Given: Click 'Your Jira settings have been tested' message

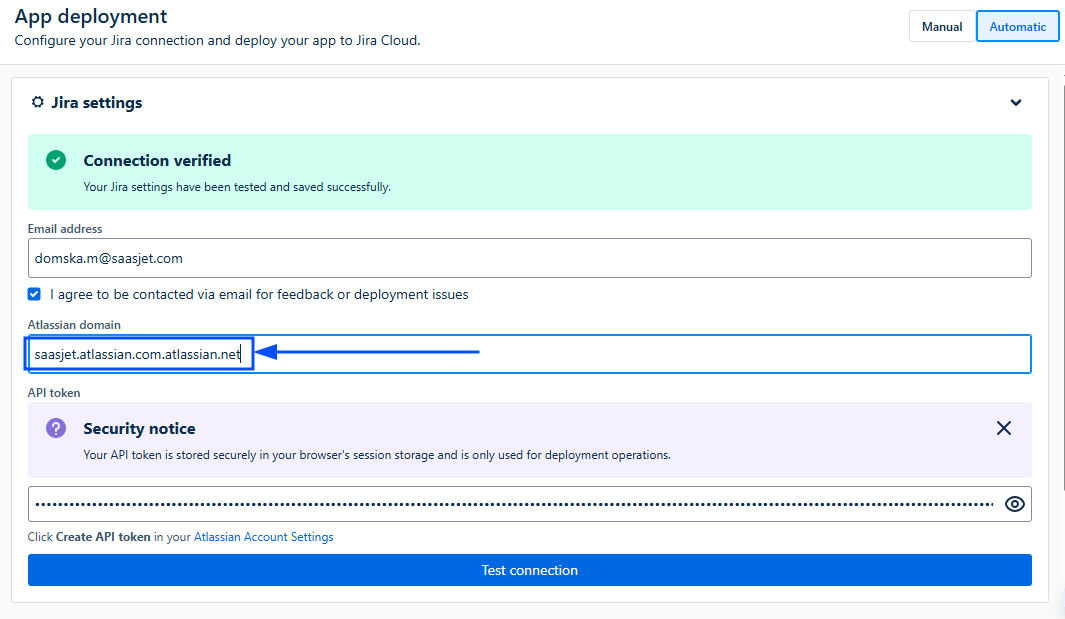Looking at the screenshot, I should coord(237,187).
